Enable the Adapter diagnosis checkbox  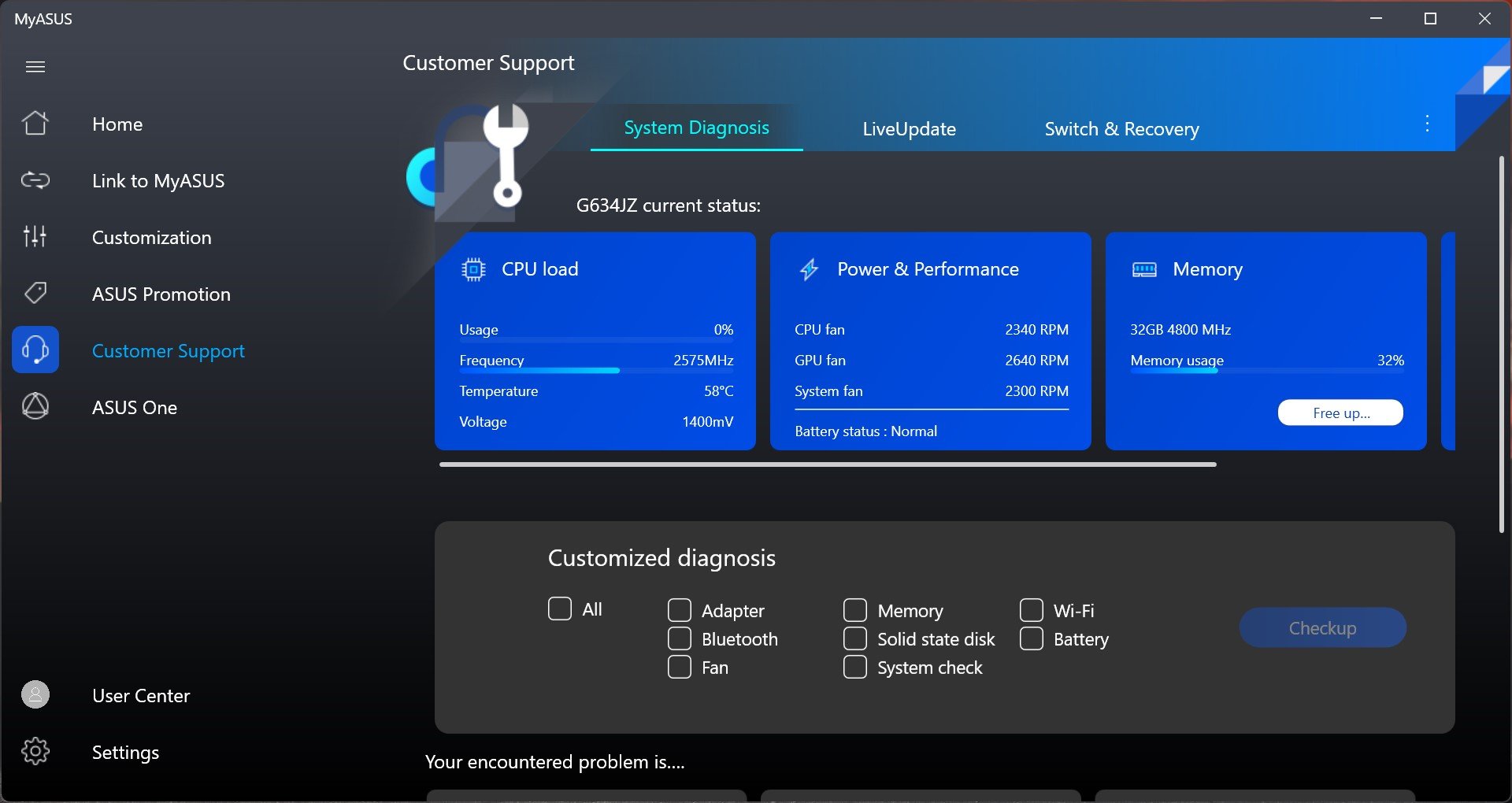(x=680, y=610)
